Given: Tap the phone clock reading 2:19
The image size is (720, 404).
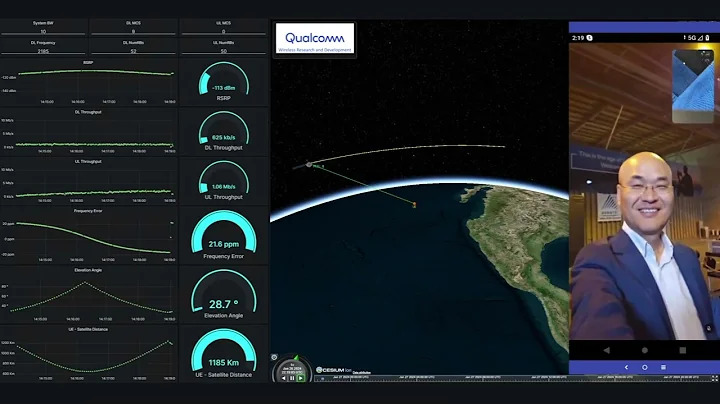Looking at the screenshot, I should coord(578,38).
